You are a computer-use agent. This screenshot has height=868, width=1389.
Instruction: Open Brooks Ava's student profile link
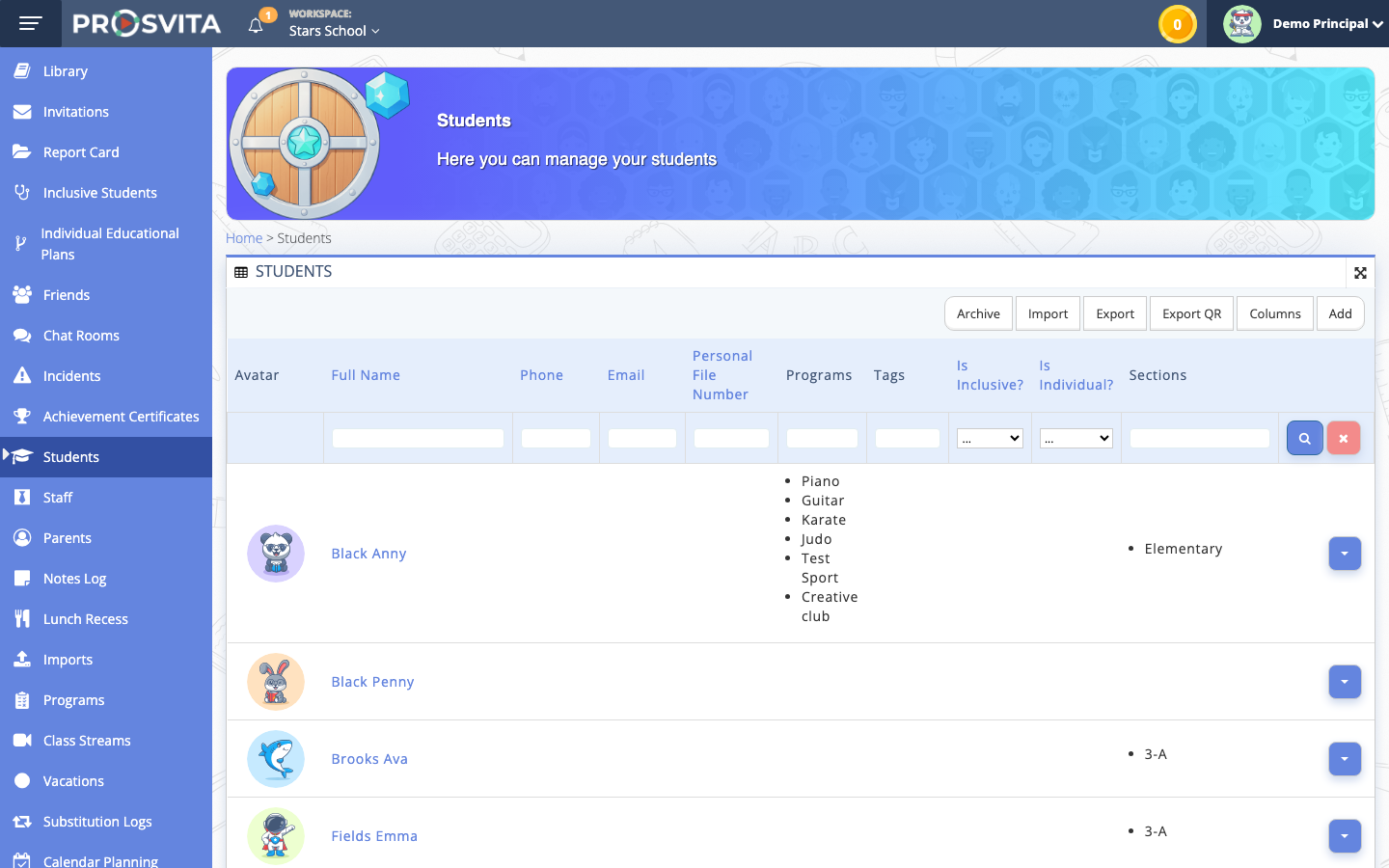pyautogui.click(x=369, y=759)
